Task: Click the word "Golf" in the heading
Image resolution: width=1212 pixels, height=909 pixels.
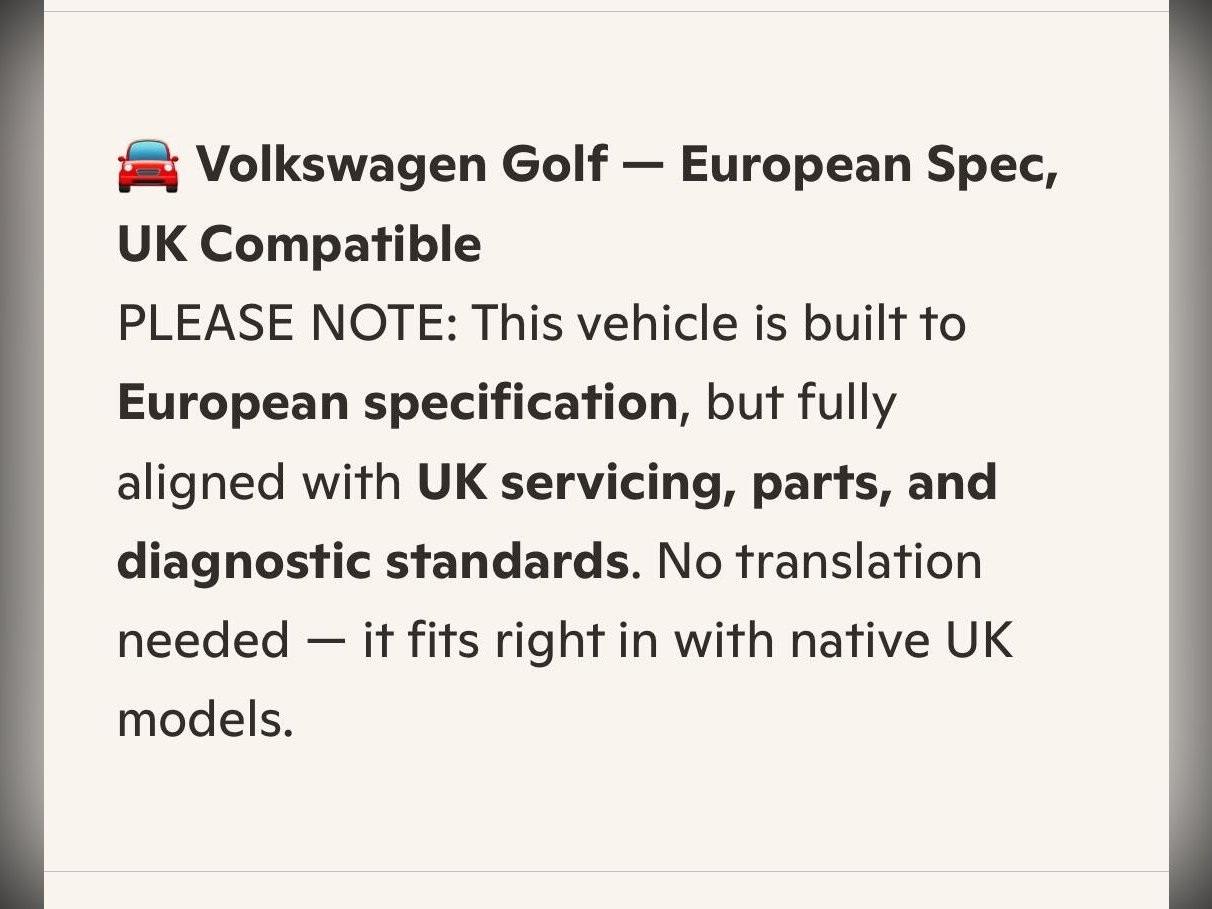Action: pos(553,164)
